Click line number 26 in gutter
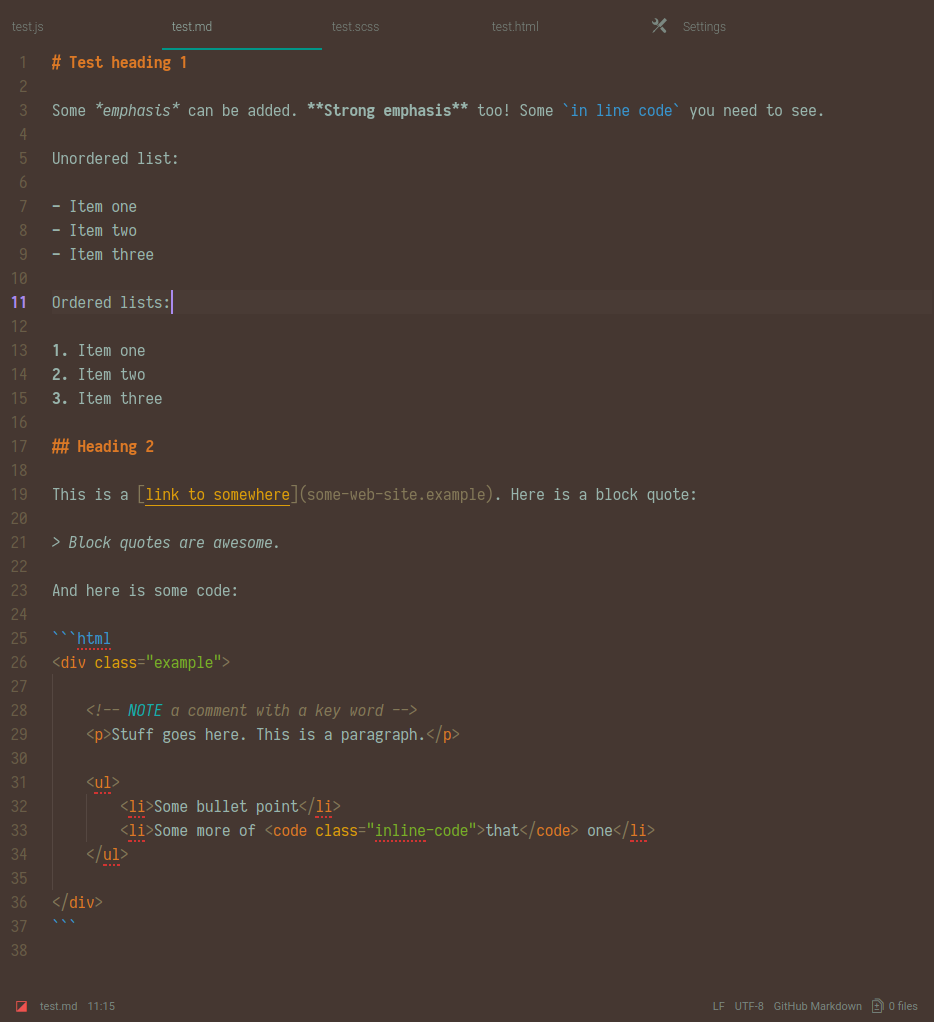934x1022 pixels. tap(19, 662)
